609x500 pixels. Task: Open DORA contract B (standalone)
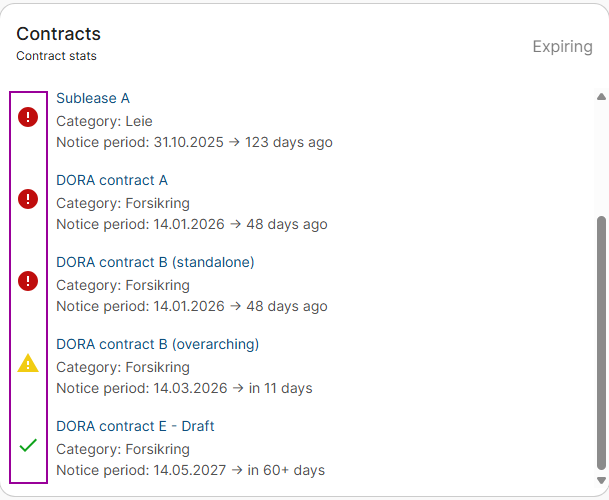[155, 262]
